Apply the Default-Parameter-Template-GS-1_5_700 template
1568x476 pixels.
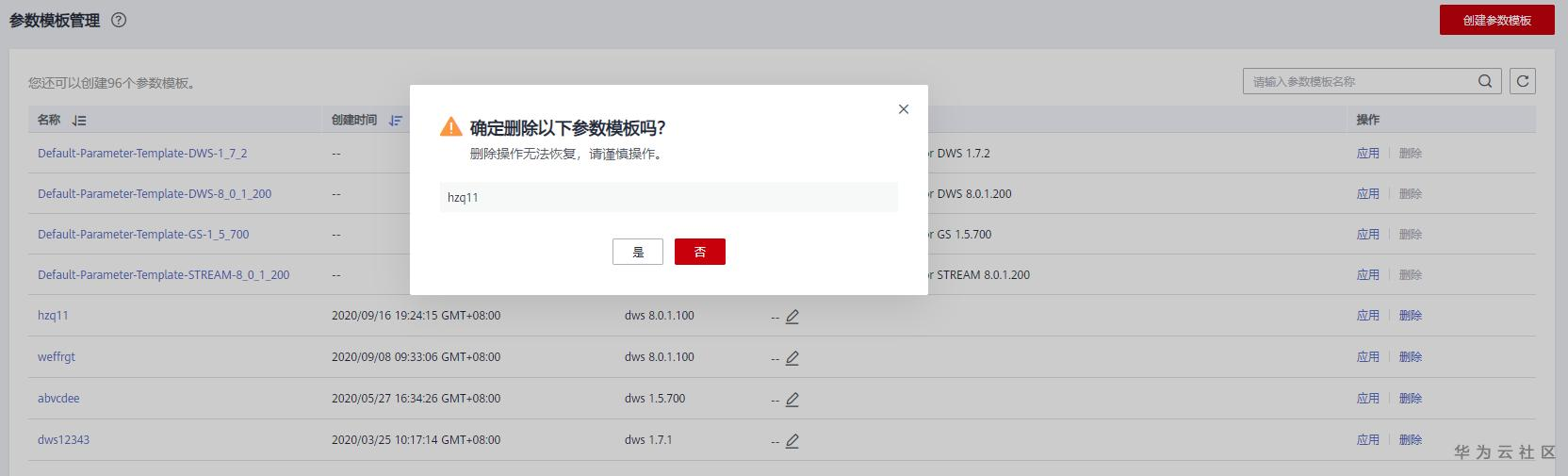1367,235
